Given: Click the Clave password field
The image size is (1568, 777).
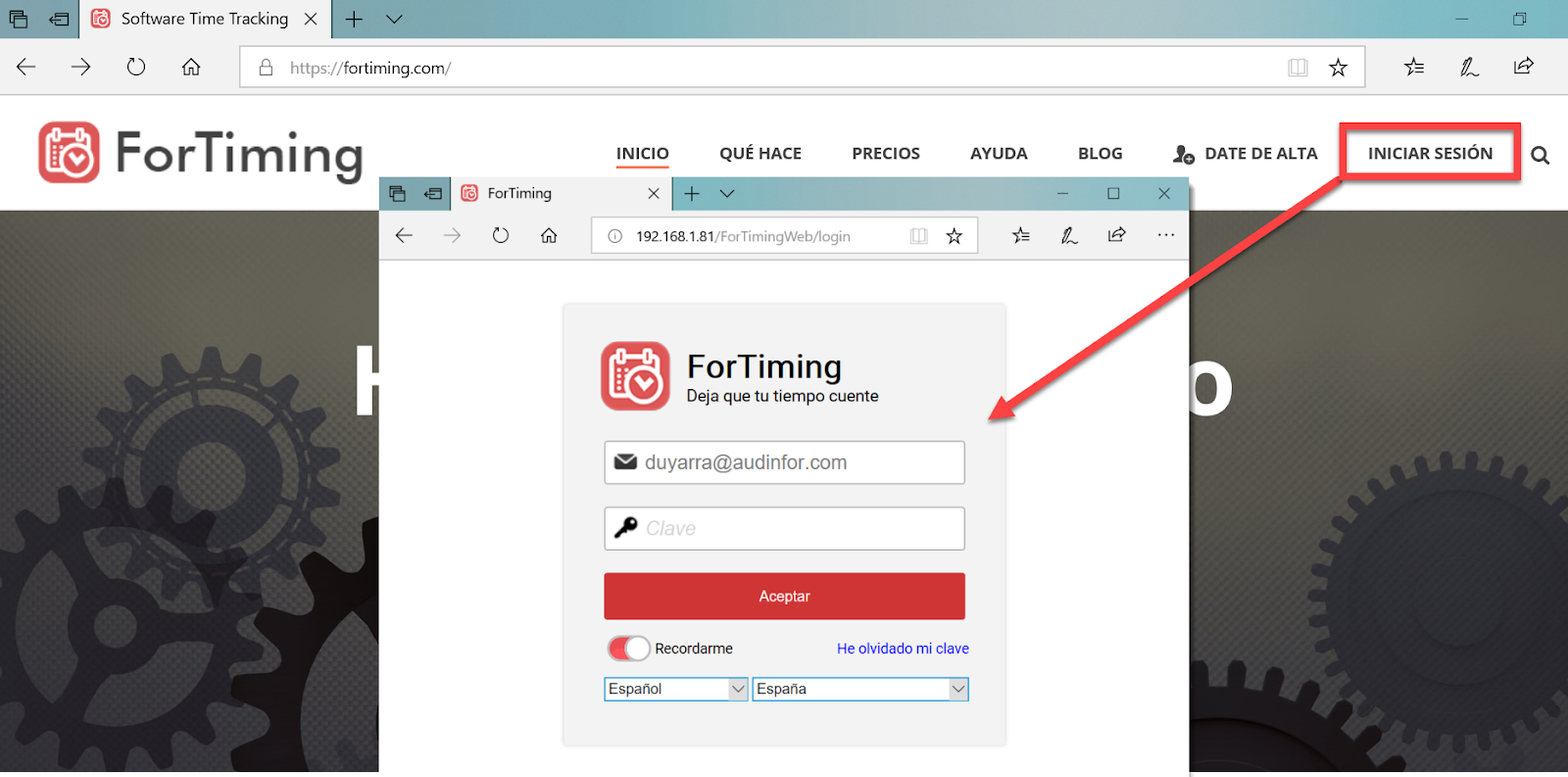Looking at the screenshot, I should point(784,528).
